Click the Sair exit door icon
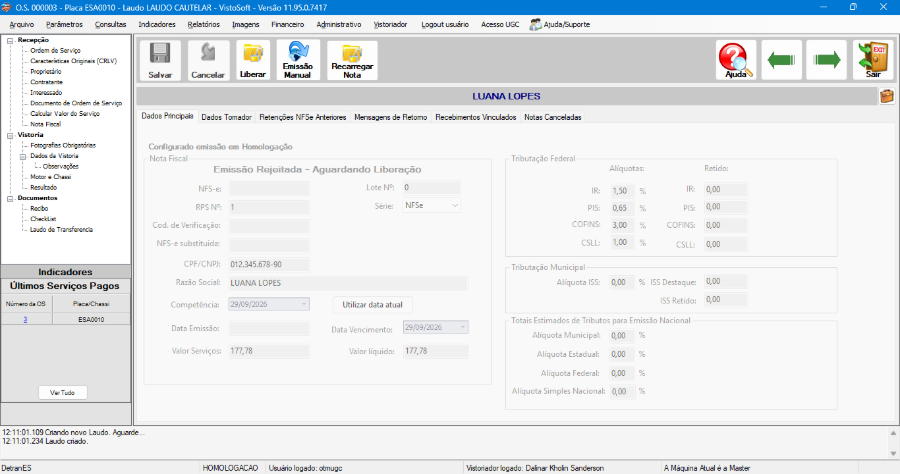 click(873, 60)
